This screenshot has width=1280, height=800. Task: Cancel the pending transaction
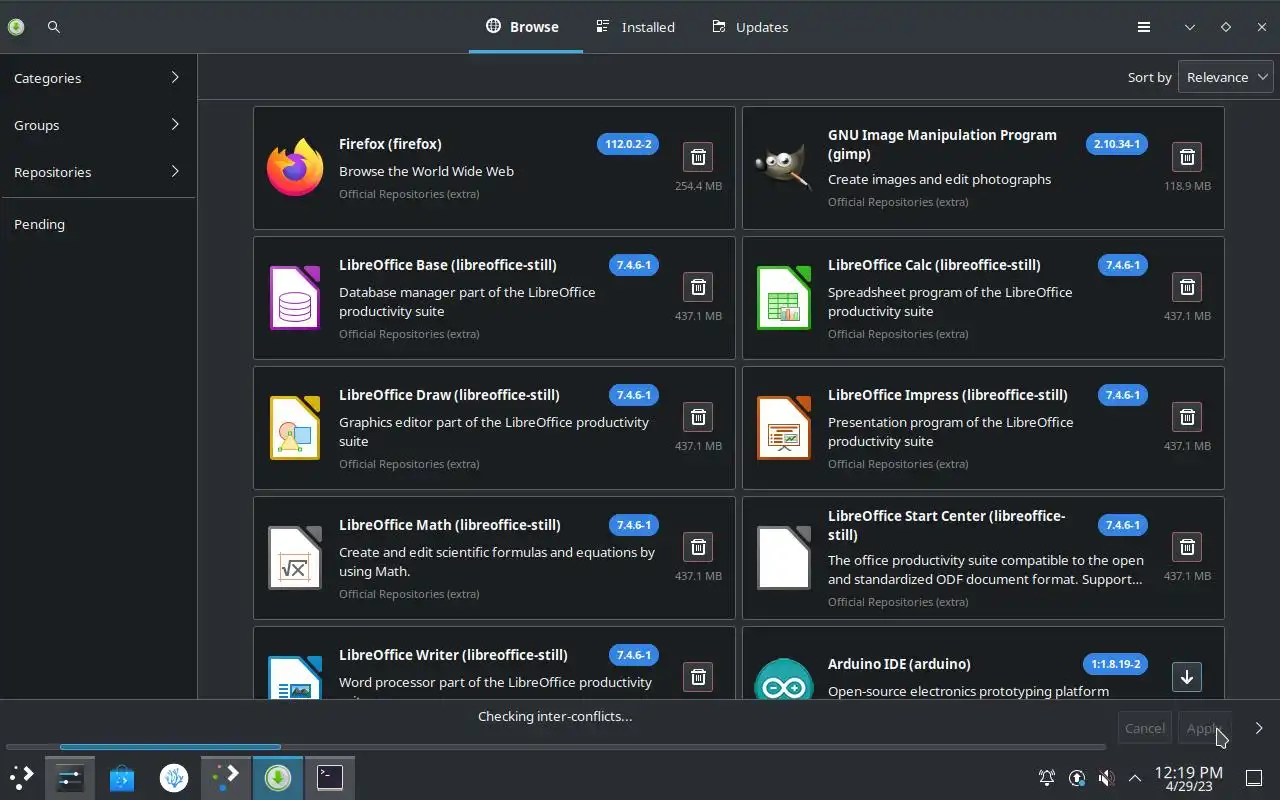pos(1144,728)
